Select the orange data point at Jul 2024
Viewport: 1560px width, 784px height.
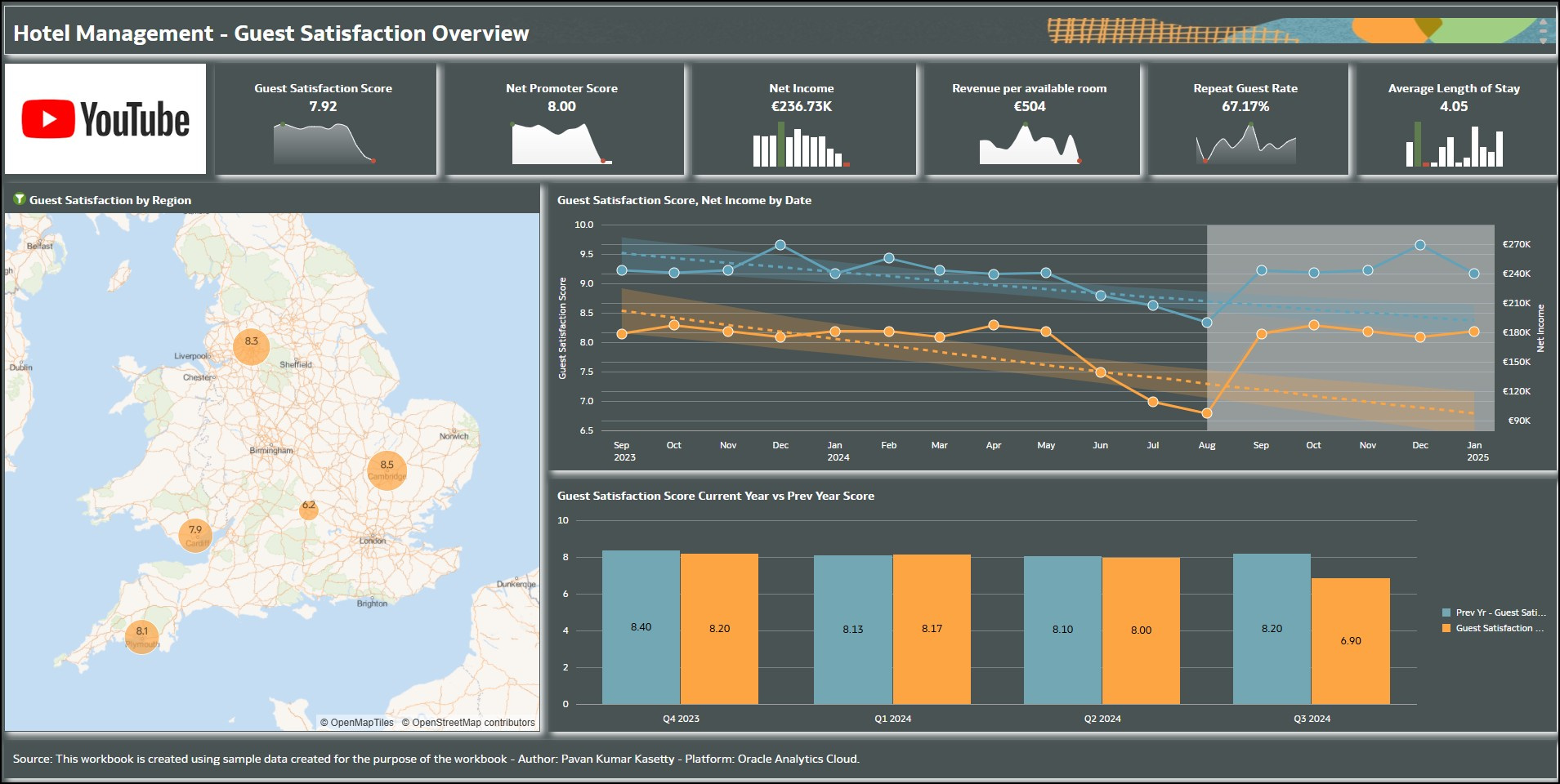tap(1153, 402)
